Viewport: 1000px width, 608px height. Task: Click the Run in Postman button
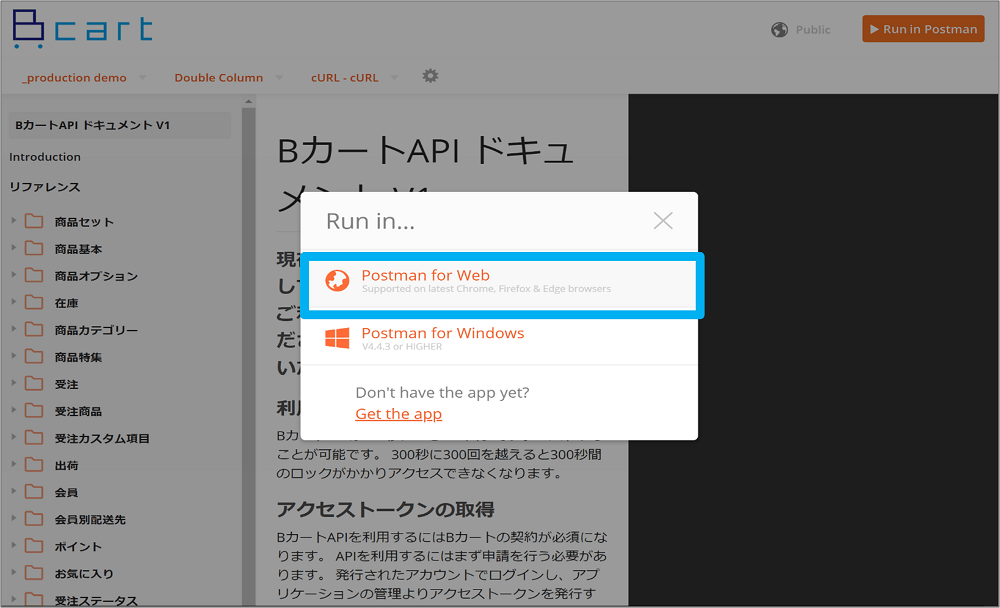(x=923, y=29)
